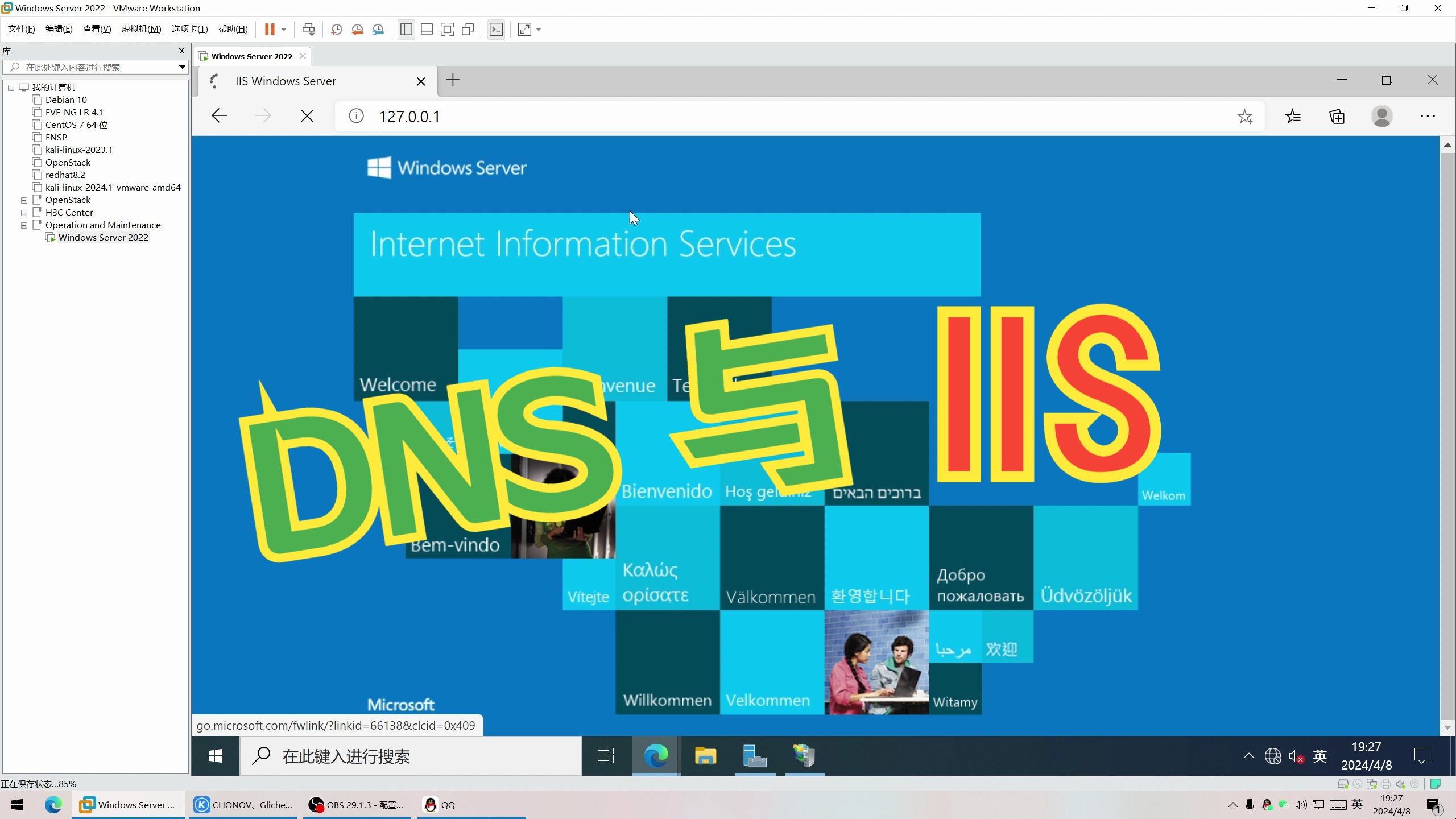This screenshot has width=1456, height=819.
Task: Go back in the Edge browser
Action: [220, 117]
